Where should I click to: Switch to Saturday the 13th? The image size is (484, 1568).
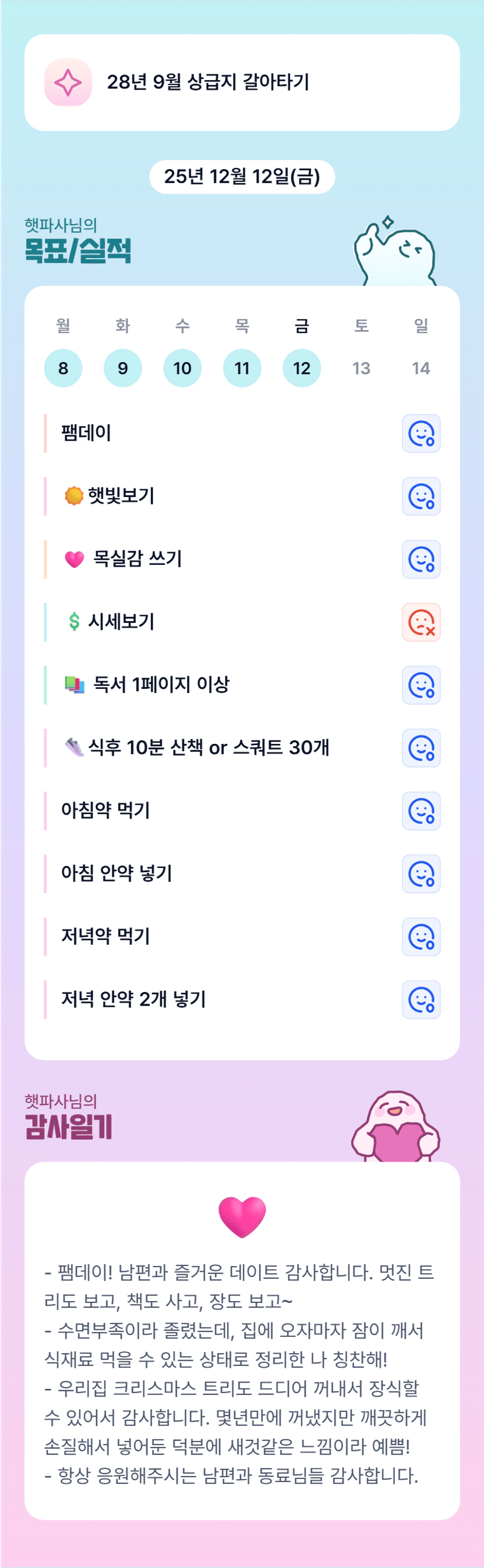(361, 368)
